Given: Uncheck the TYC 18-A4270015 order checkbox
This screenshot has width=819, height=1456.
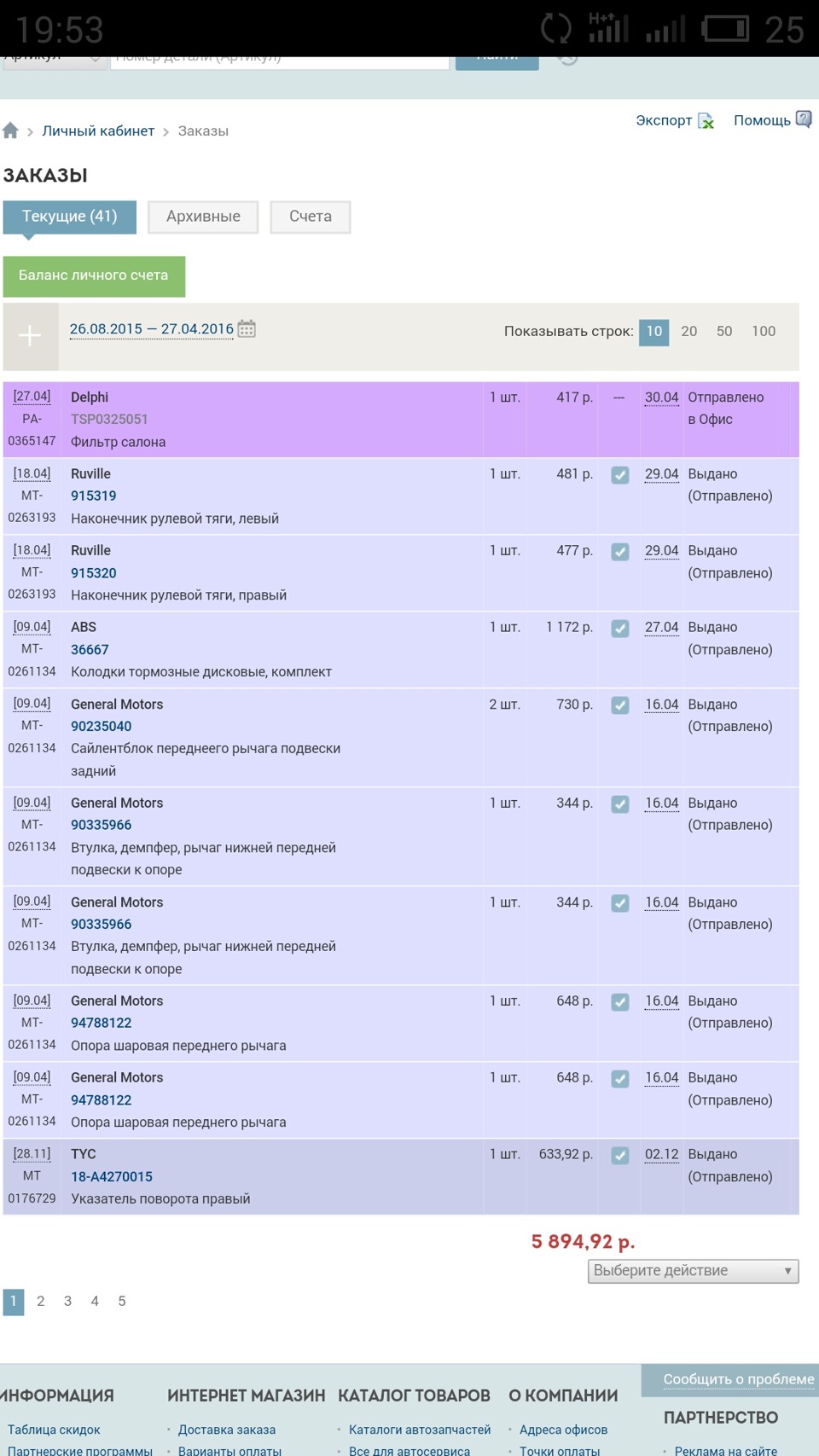Looking at the screenshot, I should [x=620, y=1156].
